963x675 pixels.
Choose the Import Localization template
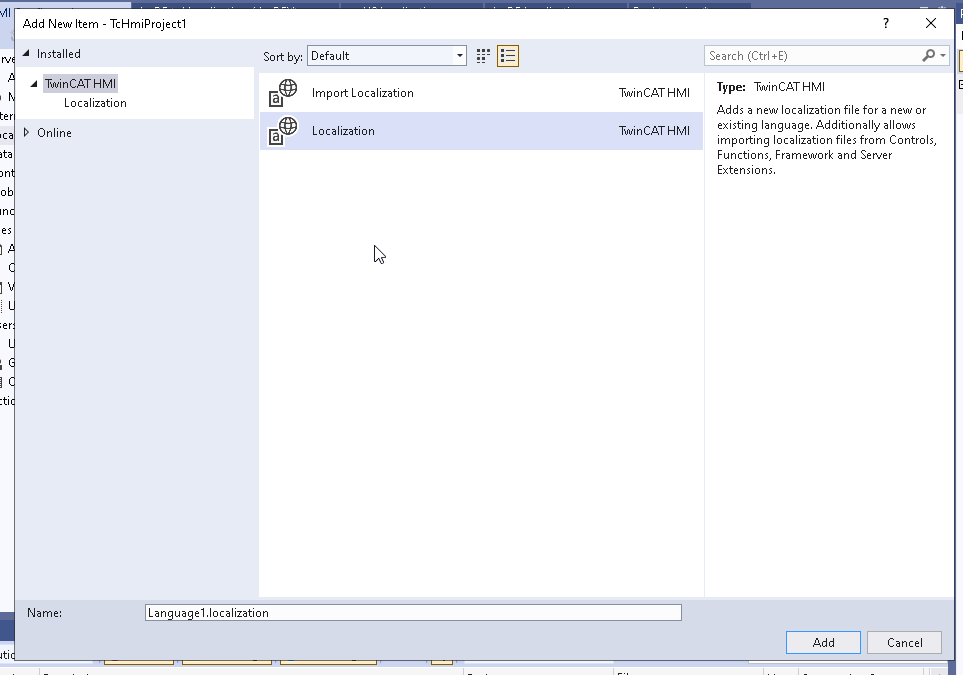click(x=482, y=93)
